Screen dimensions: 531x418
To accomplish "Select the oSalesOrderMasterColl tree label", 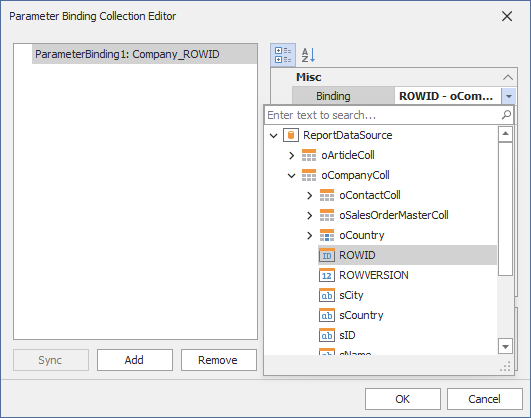I will click(x=394, y=215).
